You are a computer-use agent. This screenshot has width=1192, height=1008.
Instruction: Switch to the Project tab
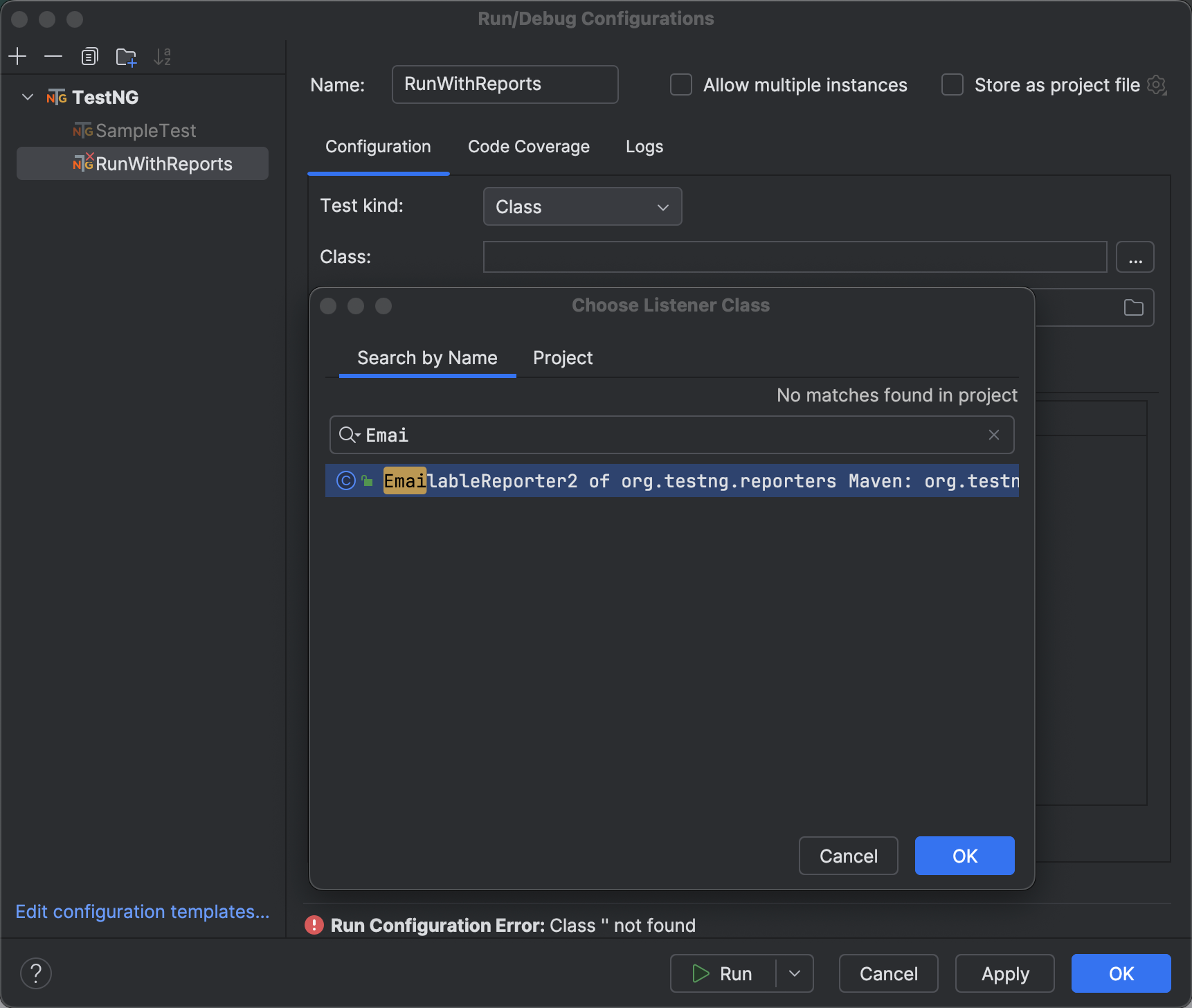tap(562, 358)
